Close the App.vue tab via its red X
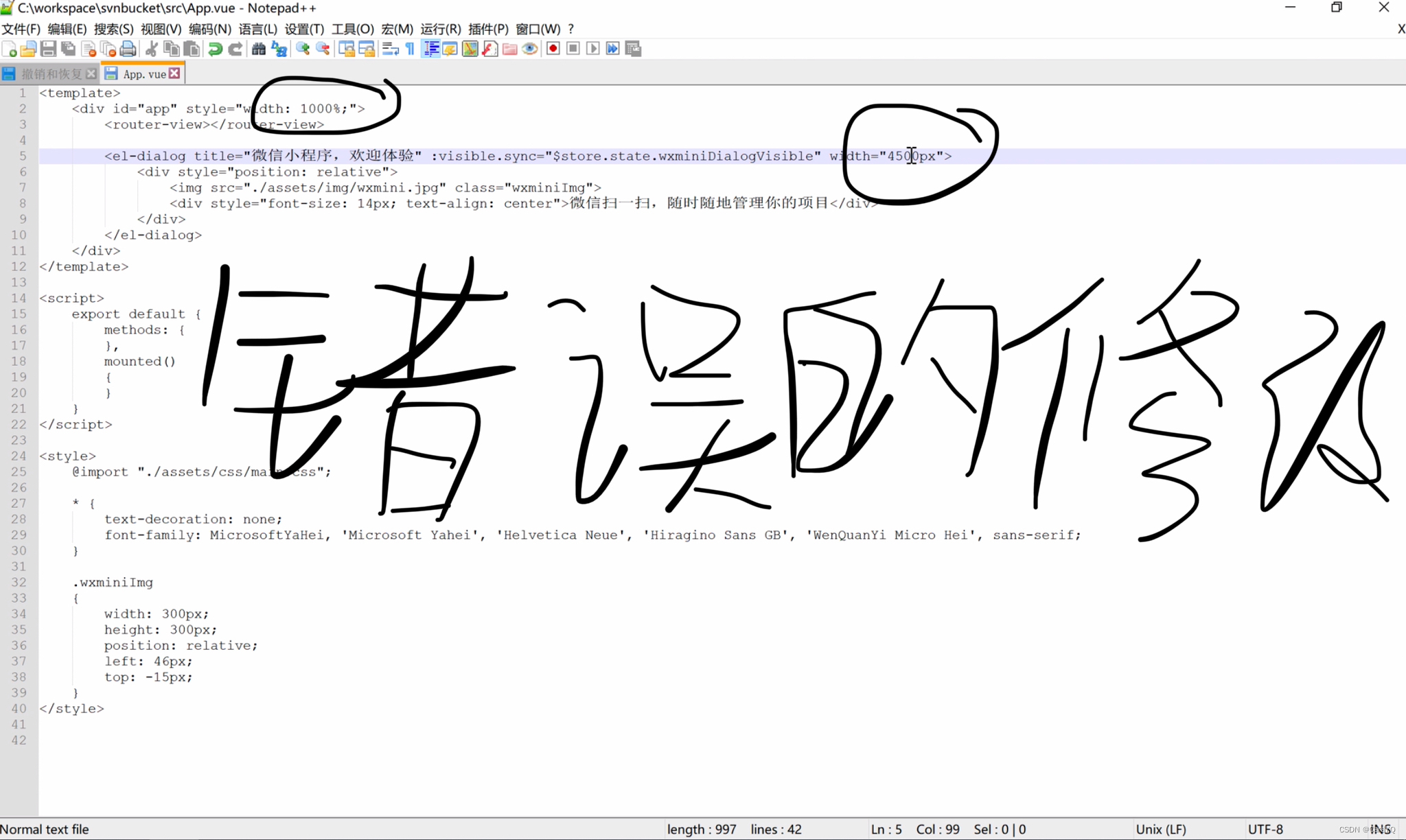Image resolution: width=1406 pixels, height=840 pixels. [175, 73]
